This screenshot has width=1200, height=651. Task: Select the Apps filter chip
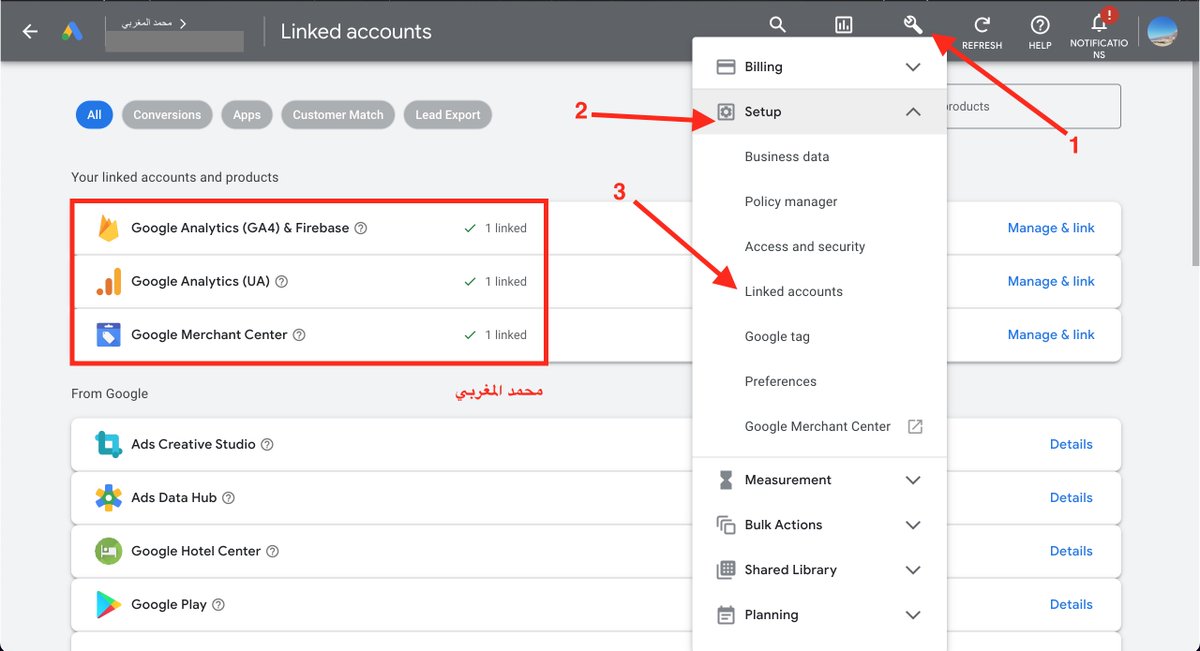247,115
